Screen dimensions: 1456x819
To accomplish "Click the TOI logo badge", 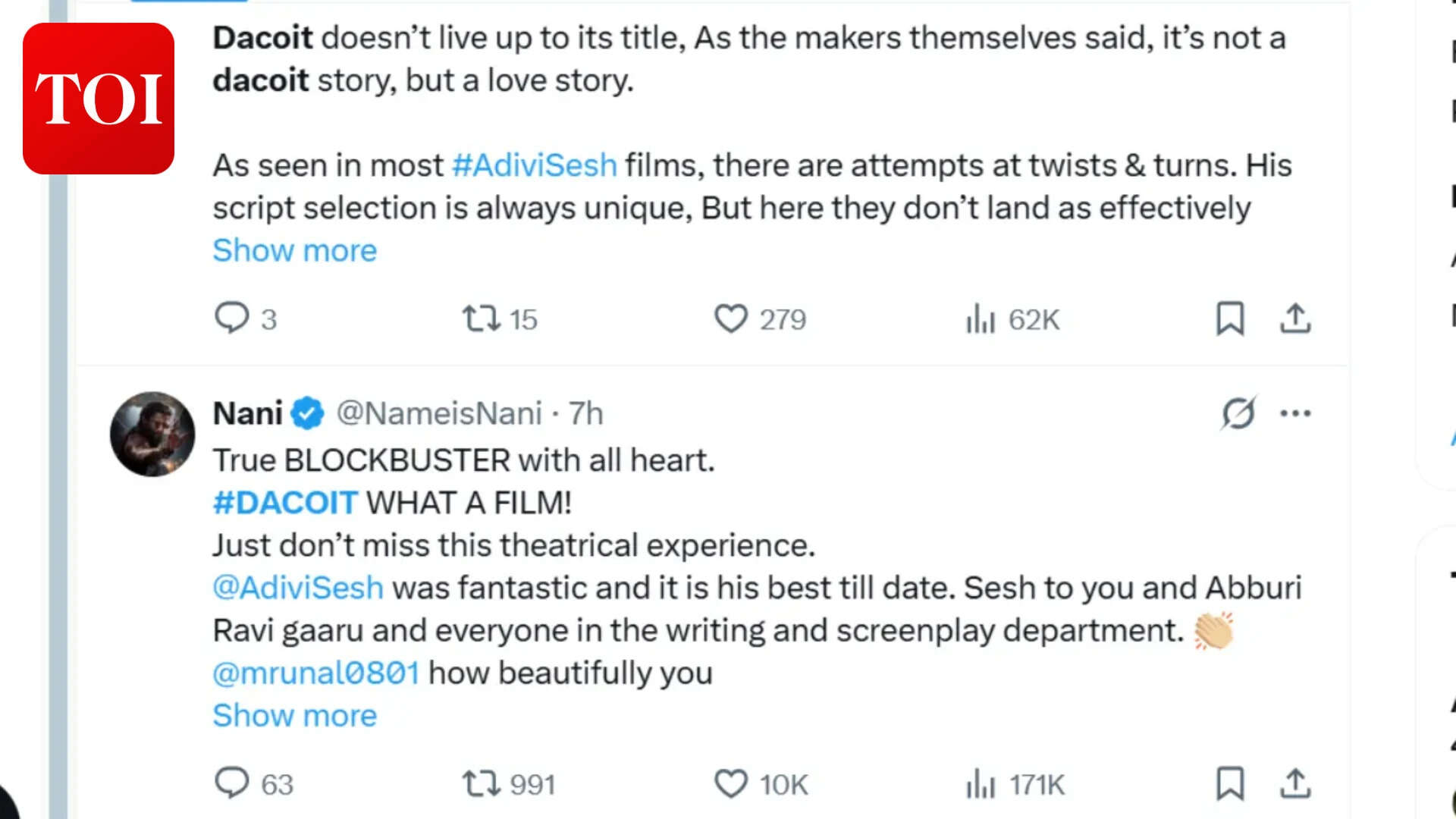I will tap(99, 99).
